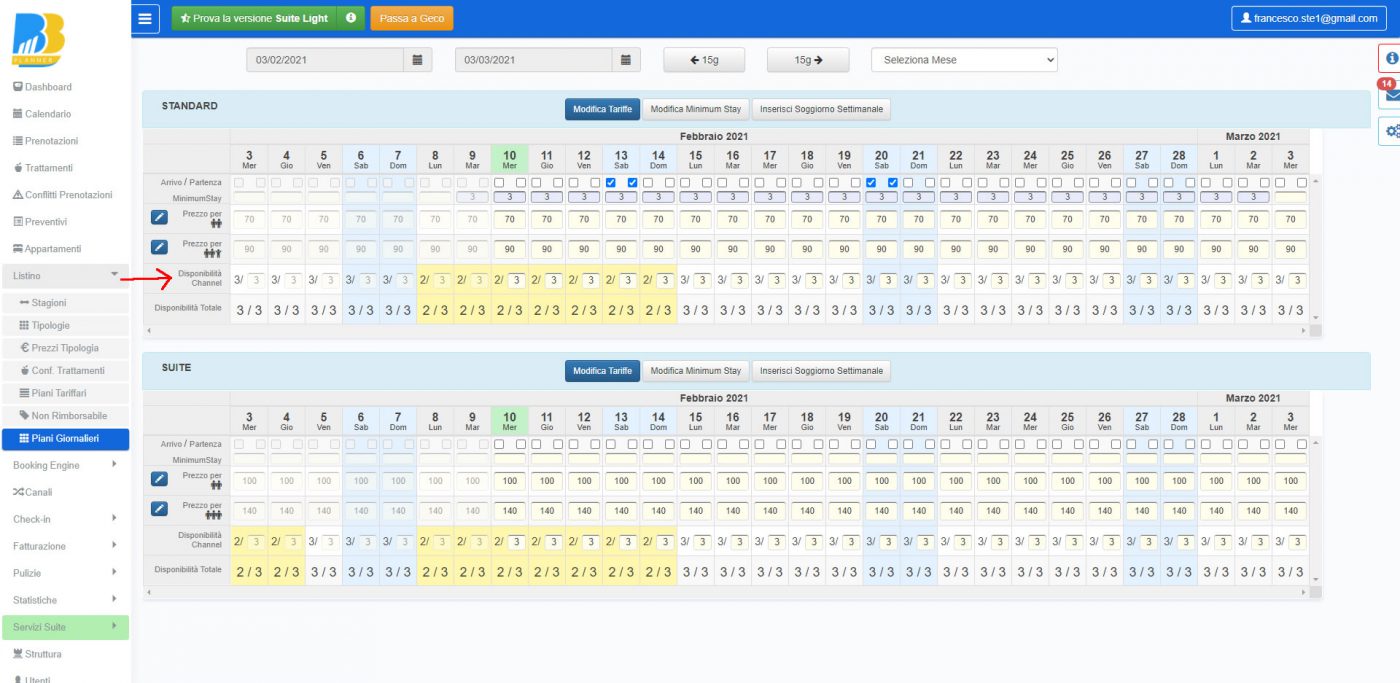Screen dimensions: 1400x683
Task: Click the 03/02/2021 start date field
Action: tap(326, 60)
